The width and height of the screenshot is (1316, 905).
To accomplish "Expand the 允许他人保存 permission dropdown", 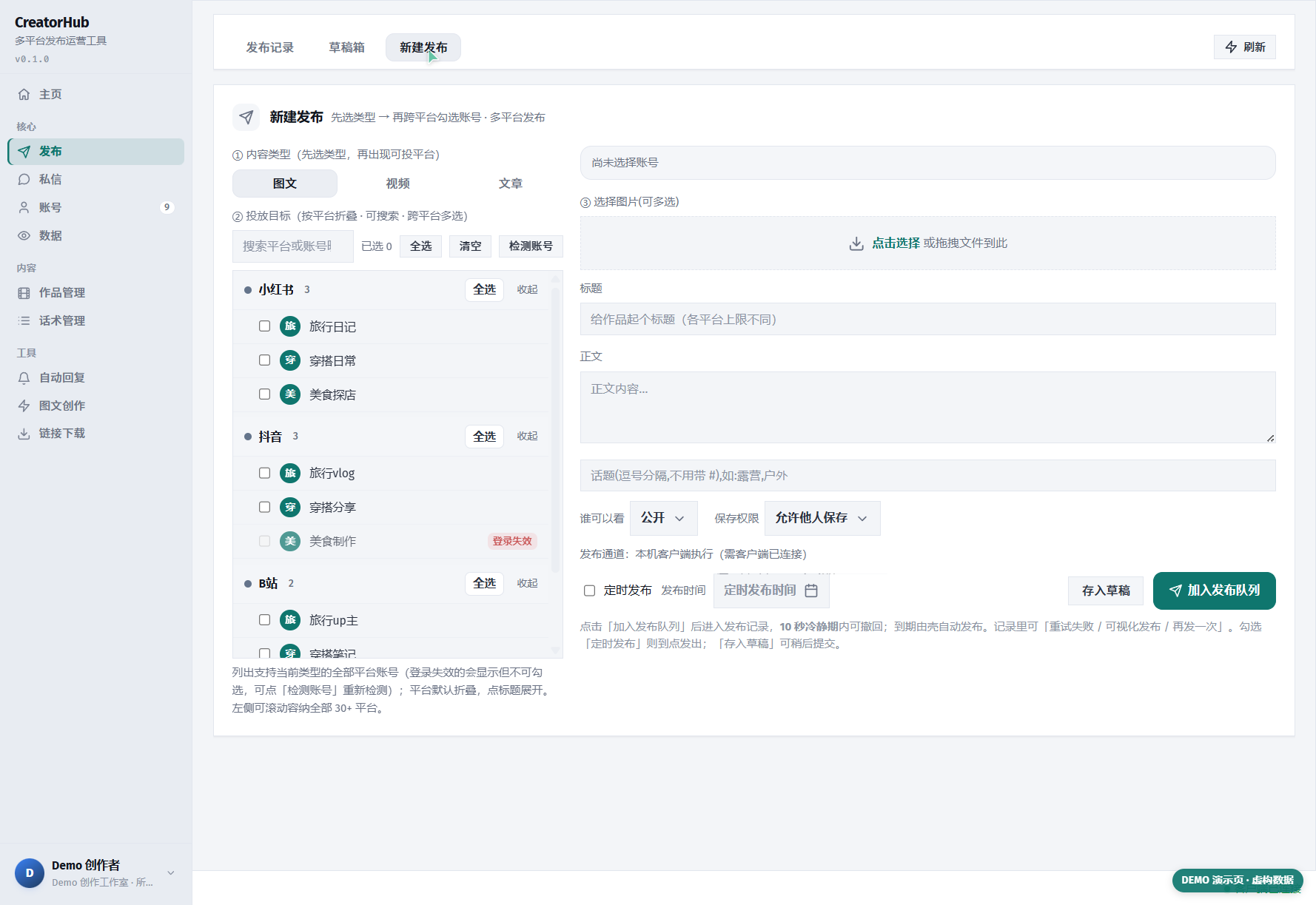I will pos(822,518).
